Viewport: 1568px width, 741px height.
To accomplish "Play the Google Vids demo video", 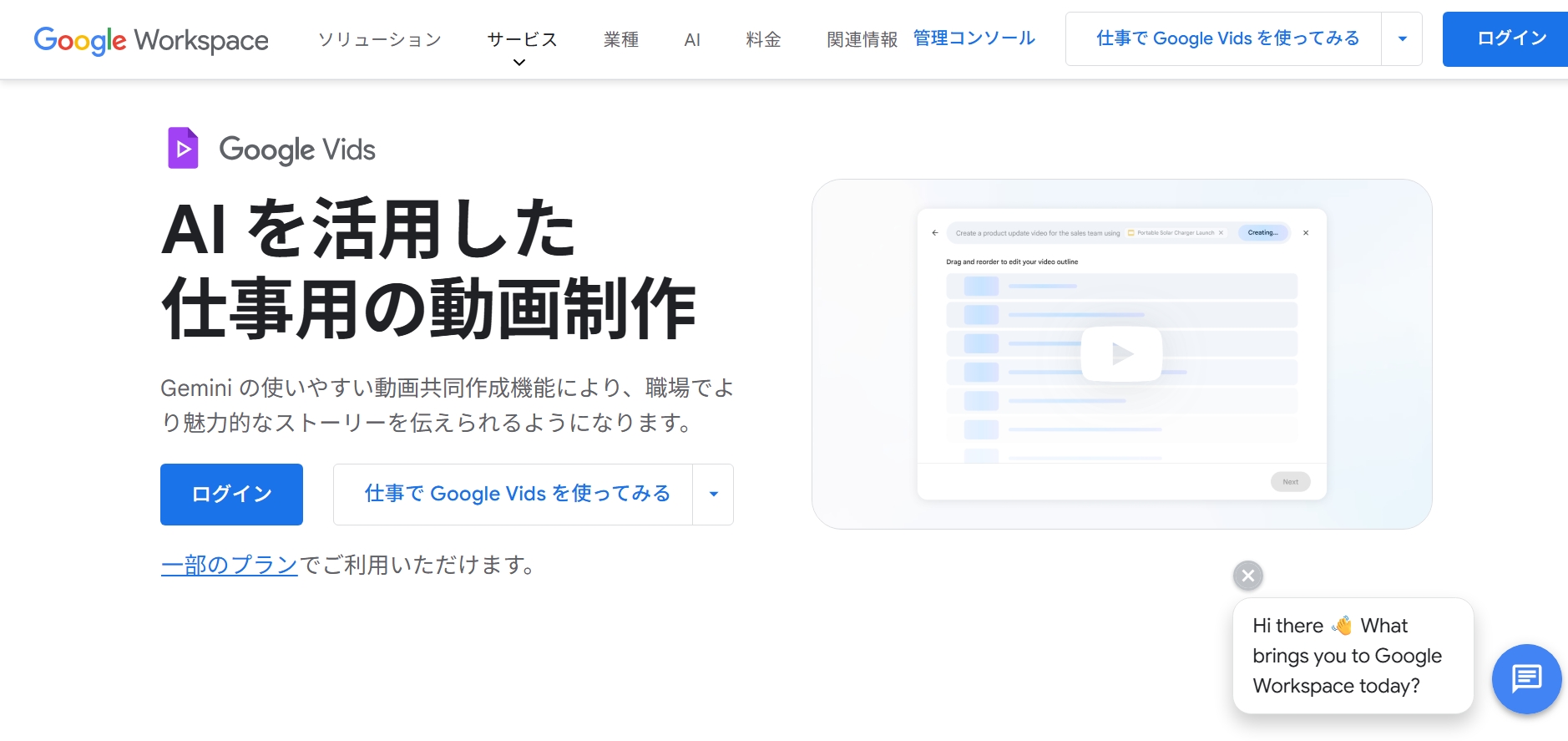I will pyautogui.click(x=1121, y=354).
